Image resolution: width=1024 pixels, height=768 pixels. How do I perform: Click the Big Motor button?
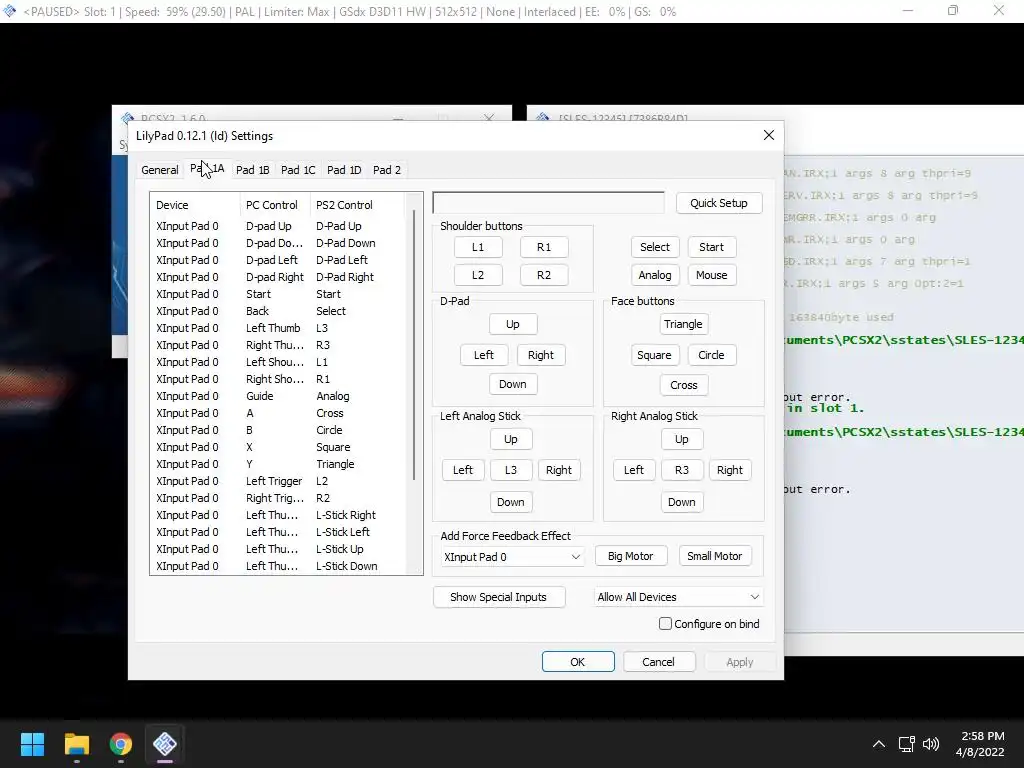(631, 556)
